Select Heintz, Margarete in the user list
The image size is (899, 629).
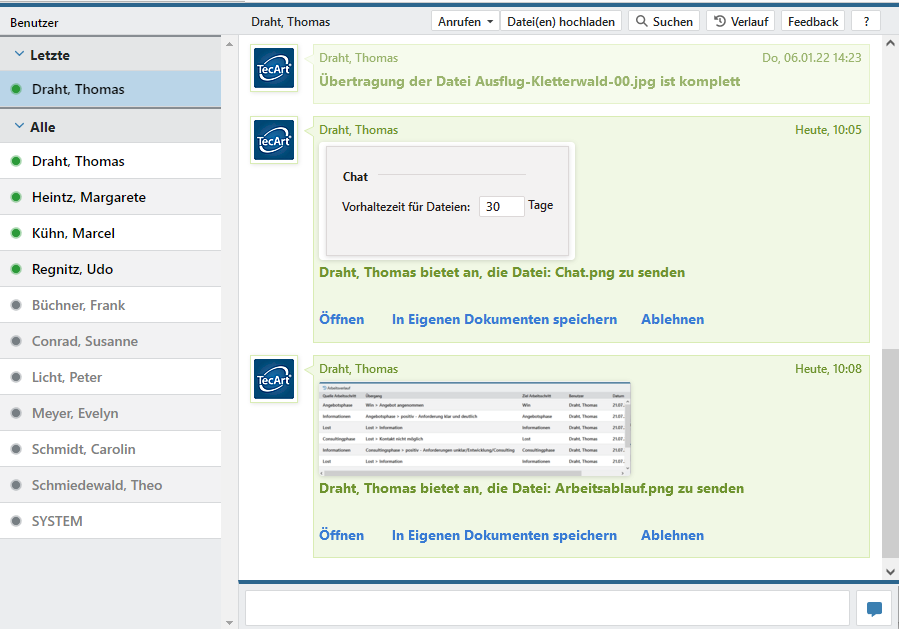pyautogui.click(x=89, y=197)
